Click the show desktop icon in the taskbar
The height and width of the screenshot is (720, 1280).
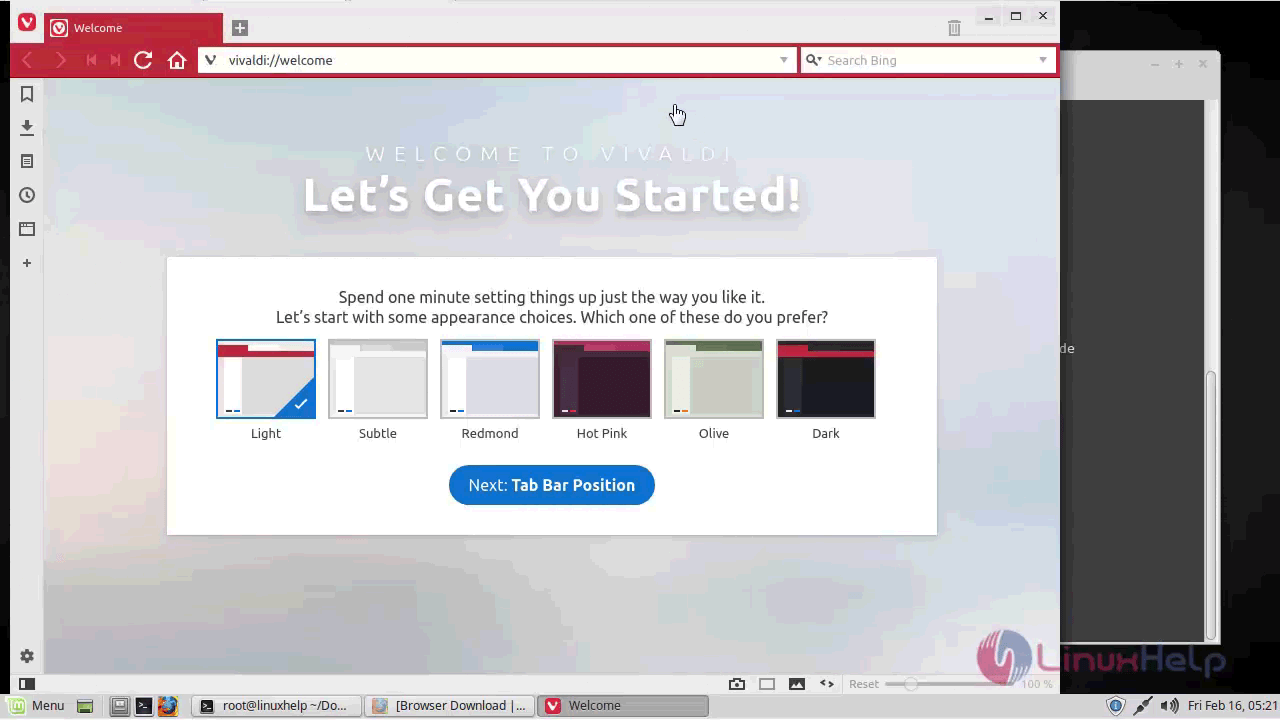85,706
